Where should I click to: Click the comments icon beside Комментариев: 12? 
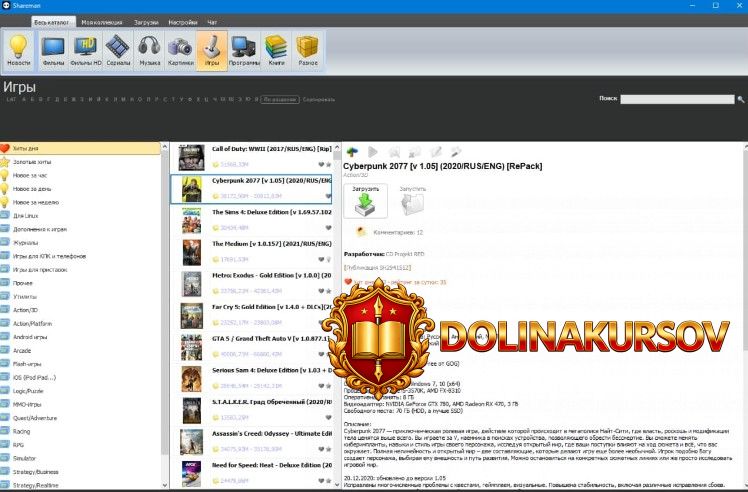[361, 232]
